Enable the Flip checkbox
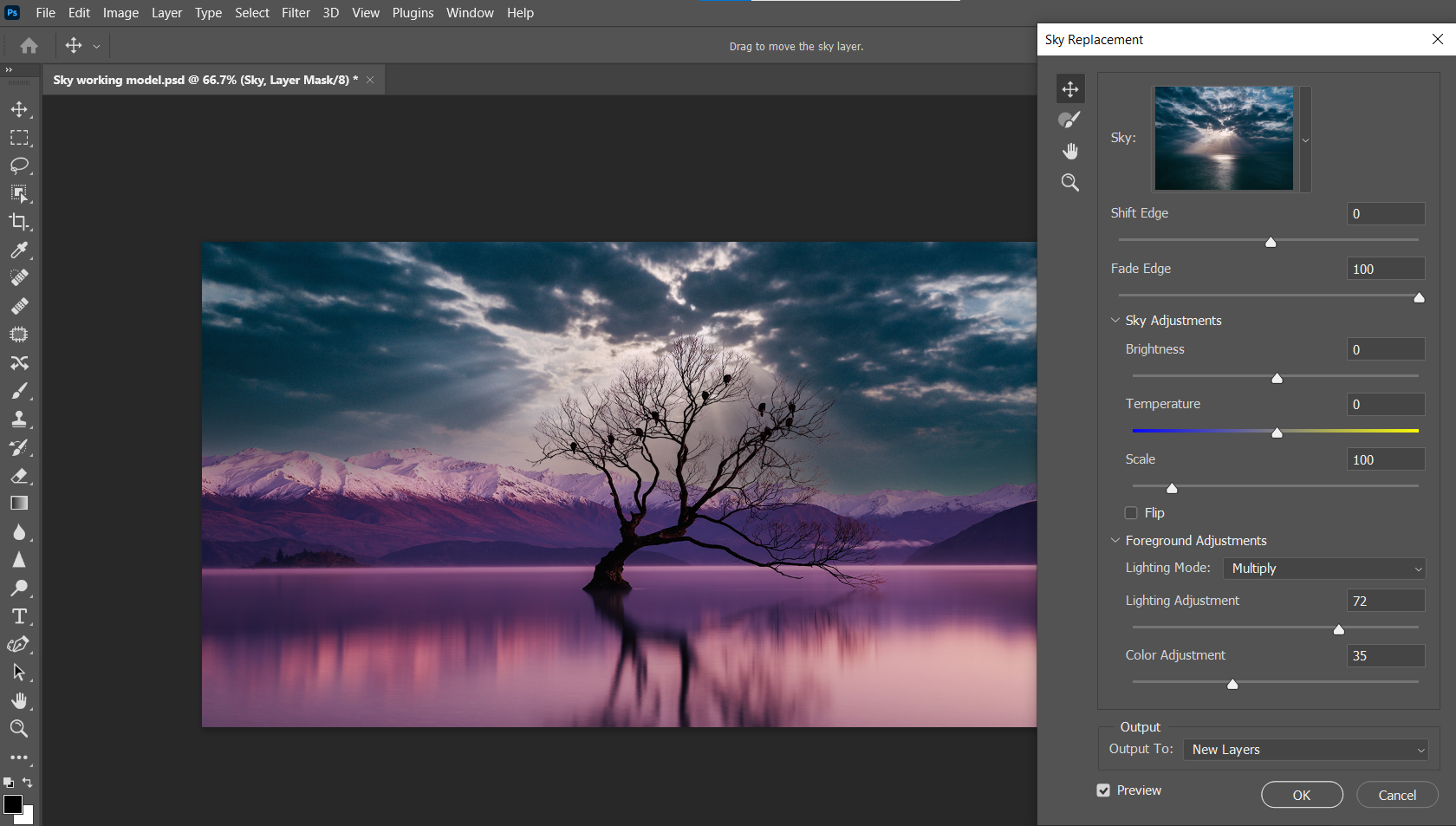Image resolution: width=1456 pixels, height=826 pixels. [x=1131, y=513]
